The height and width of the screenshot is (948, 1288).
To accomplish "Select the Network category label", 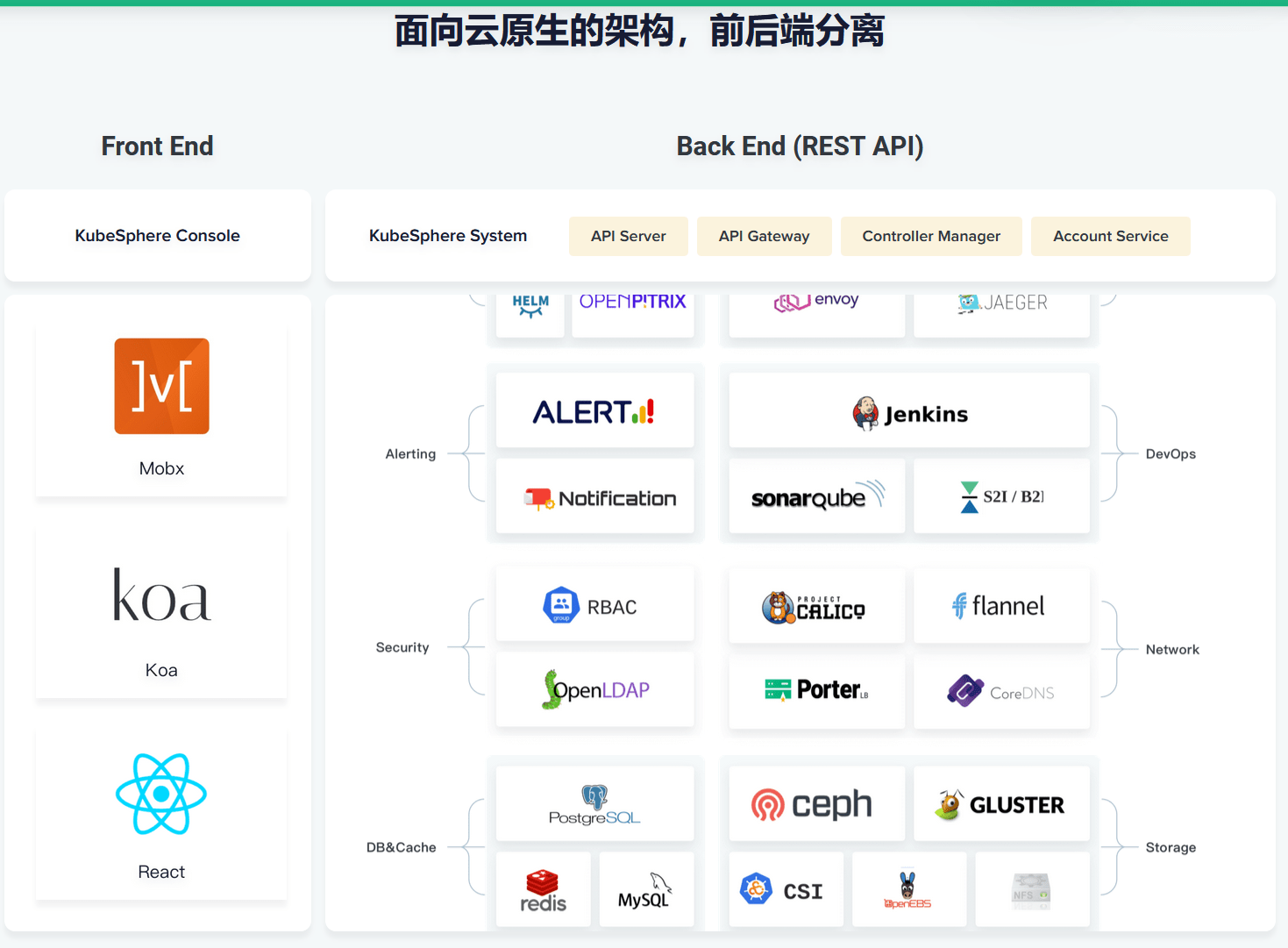I will 1172,649.
